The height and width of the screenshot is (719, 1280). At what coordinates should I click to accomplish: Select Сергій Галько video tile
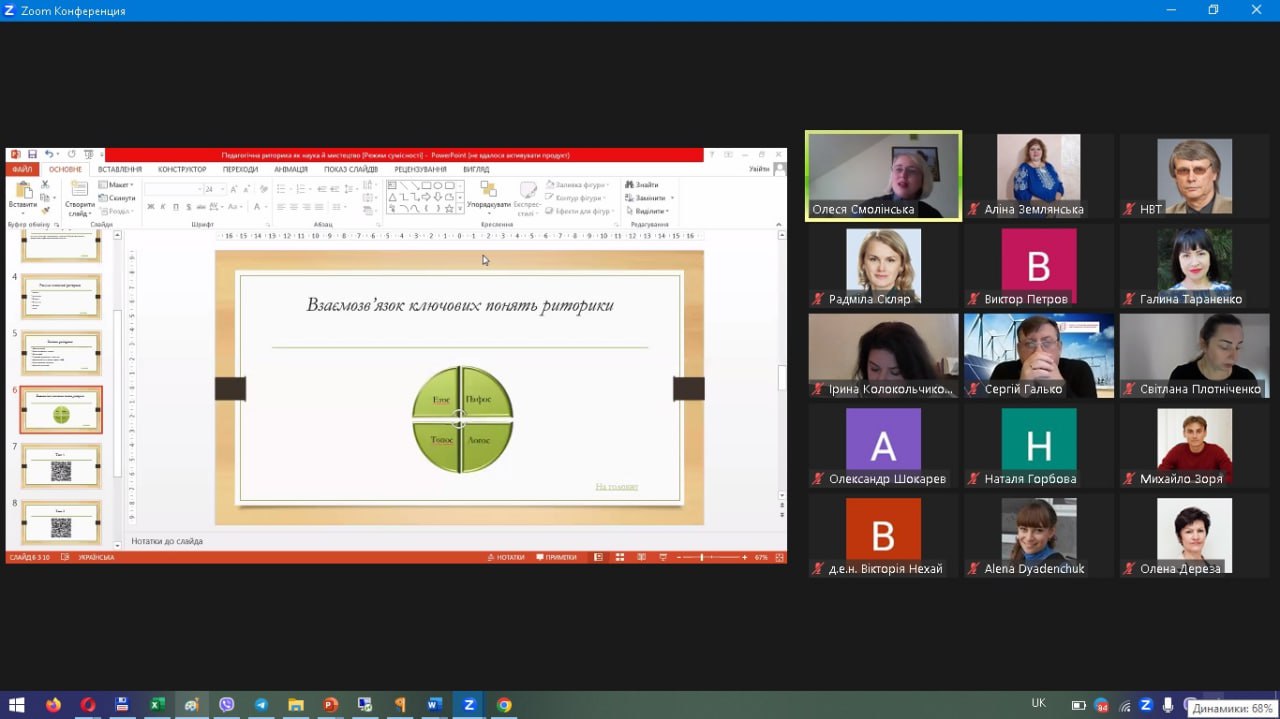[x=1039, y=355]
